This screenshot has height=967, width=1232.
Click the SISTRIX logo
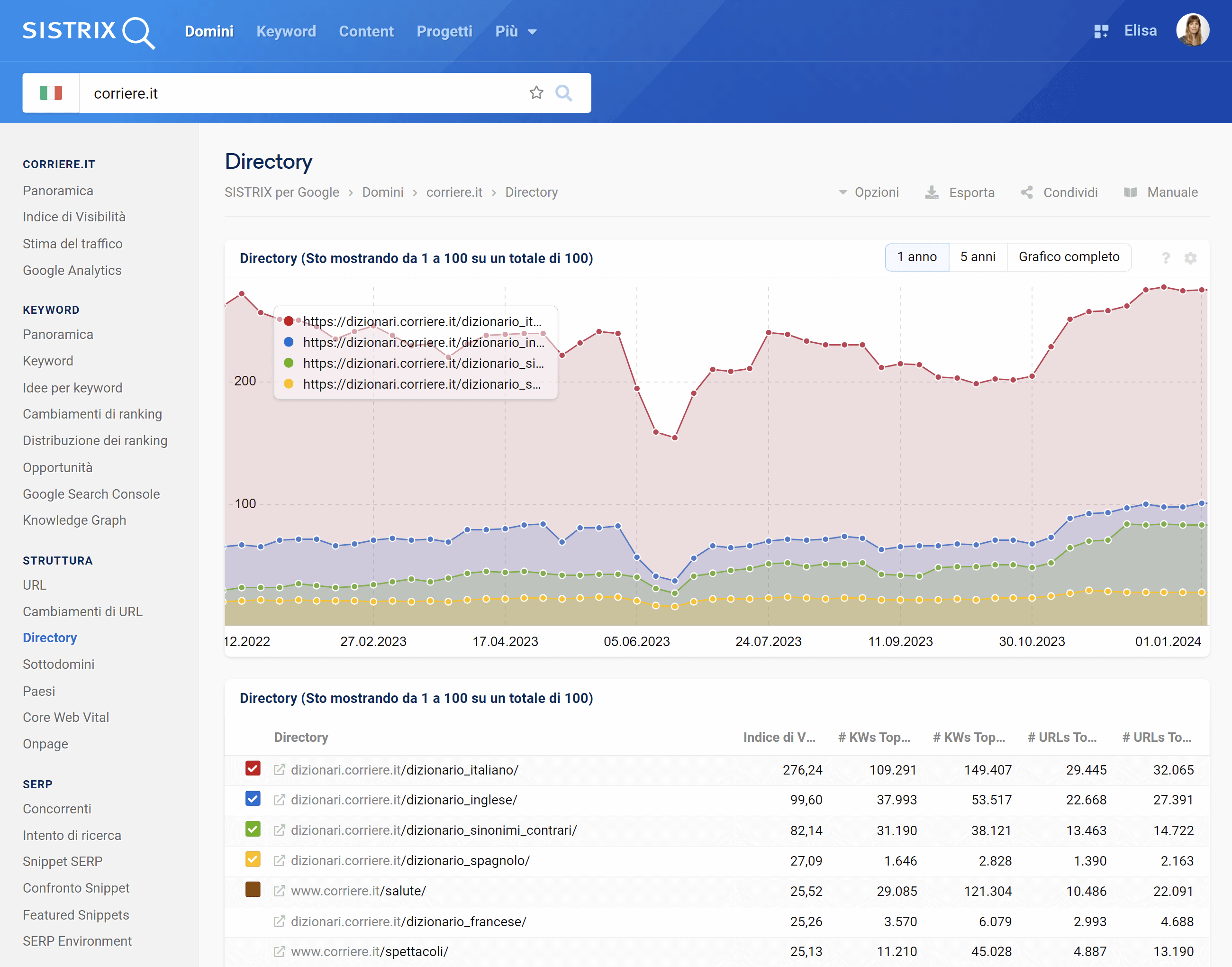[88, 32]
